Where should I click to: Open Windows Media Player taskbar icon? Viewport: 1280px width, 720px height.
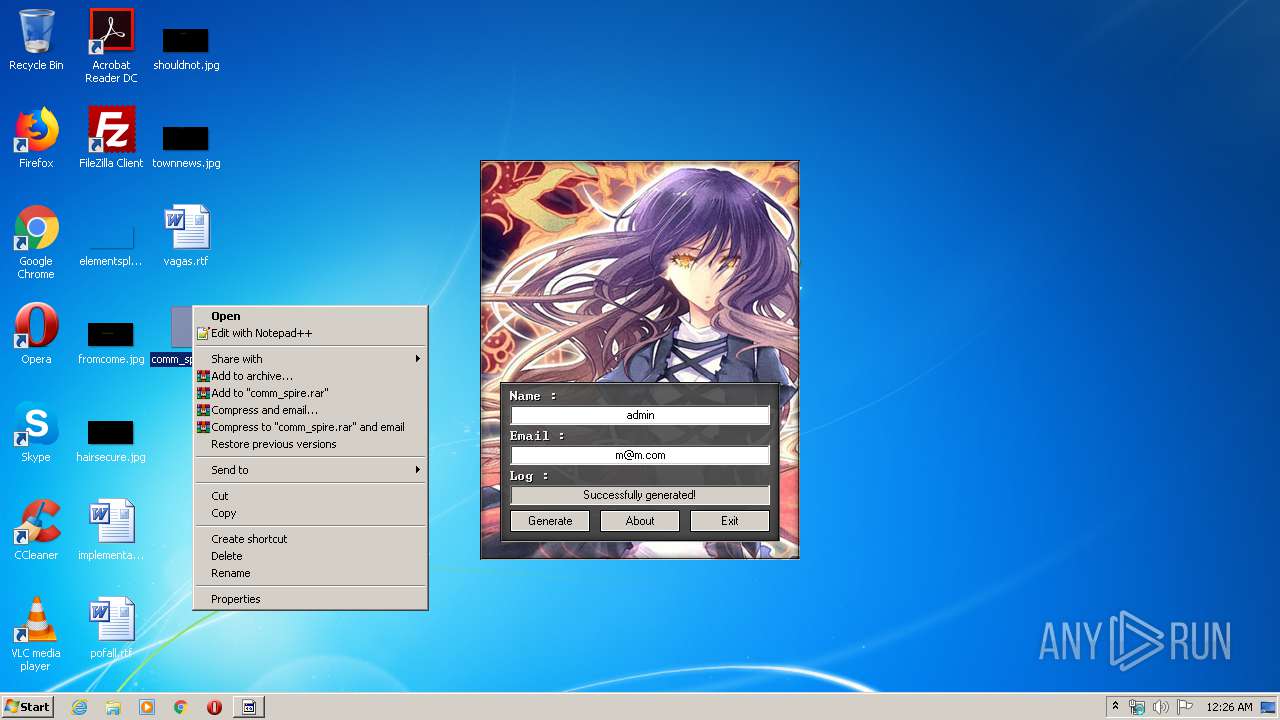click(x=147, y=707)
